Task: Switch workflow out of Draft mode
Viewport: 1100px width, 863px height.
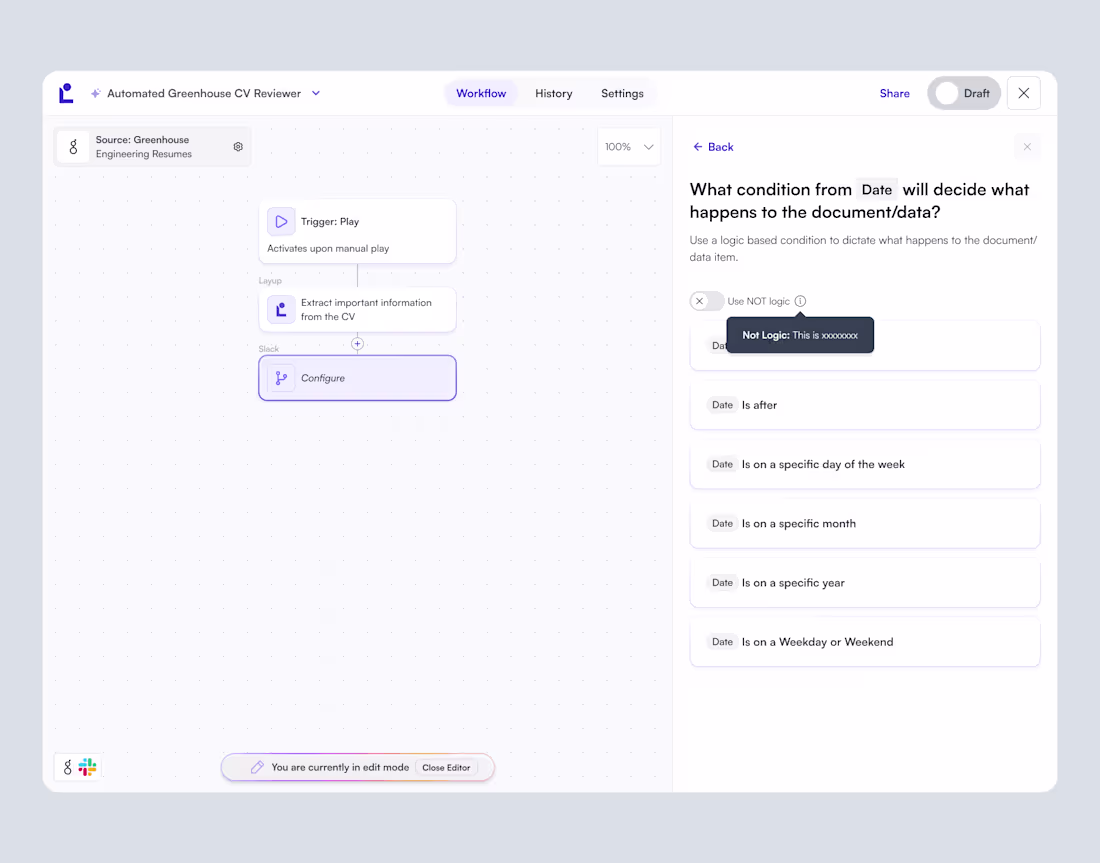Action: coord(963,93)
